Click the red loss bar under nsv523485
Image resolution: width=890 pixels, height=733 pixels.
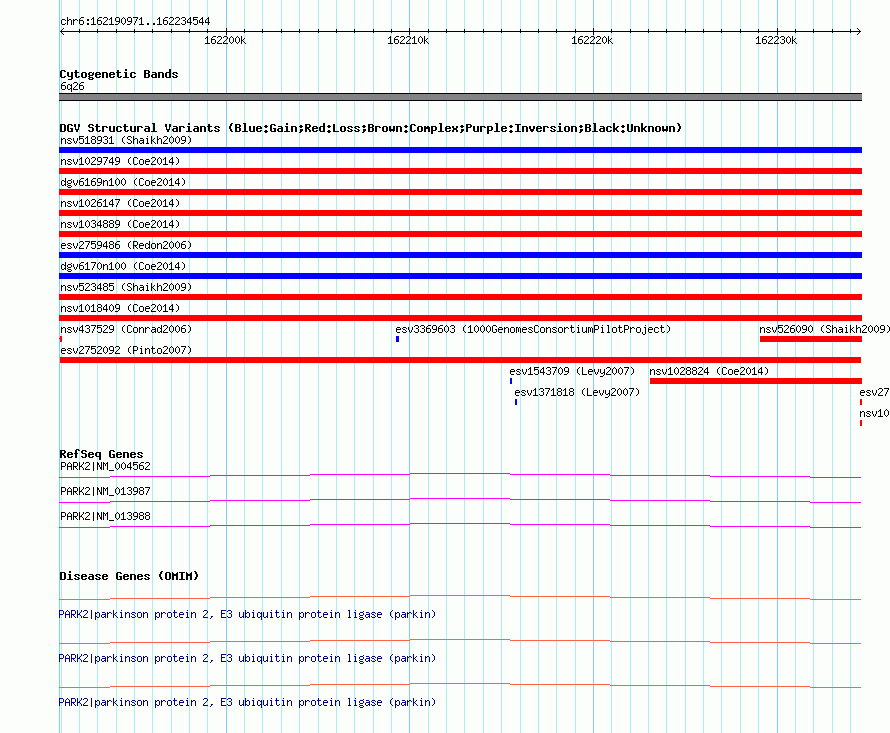tap(460, 297)
